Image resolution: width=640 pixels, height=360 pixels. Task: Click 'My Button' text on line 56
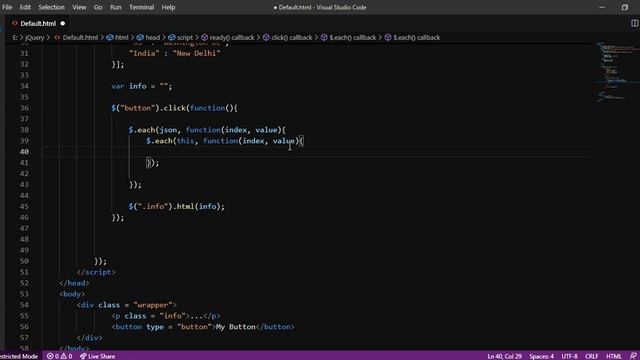point(236,327)
